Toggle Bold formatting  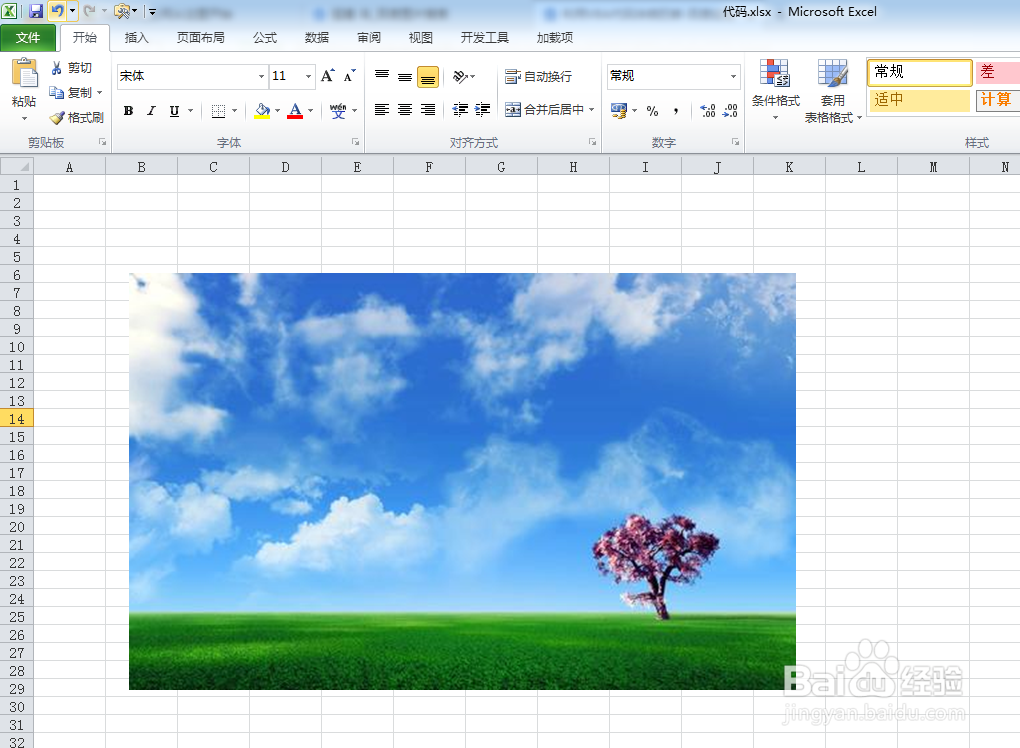(128, 111)
